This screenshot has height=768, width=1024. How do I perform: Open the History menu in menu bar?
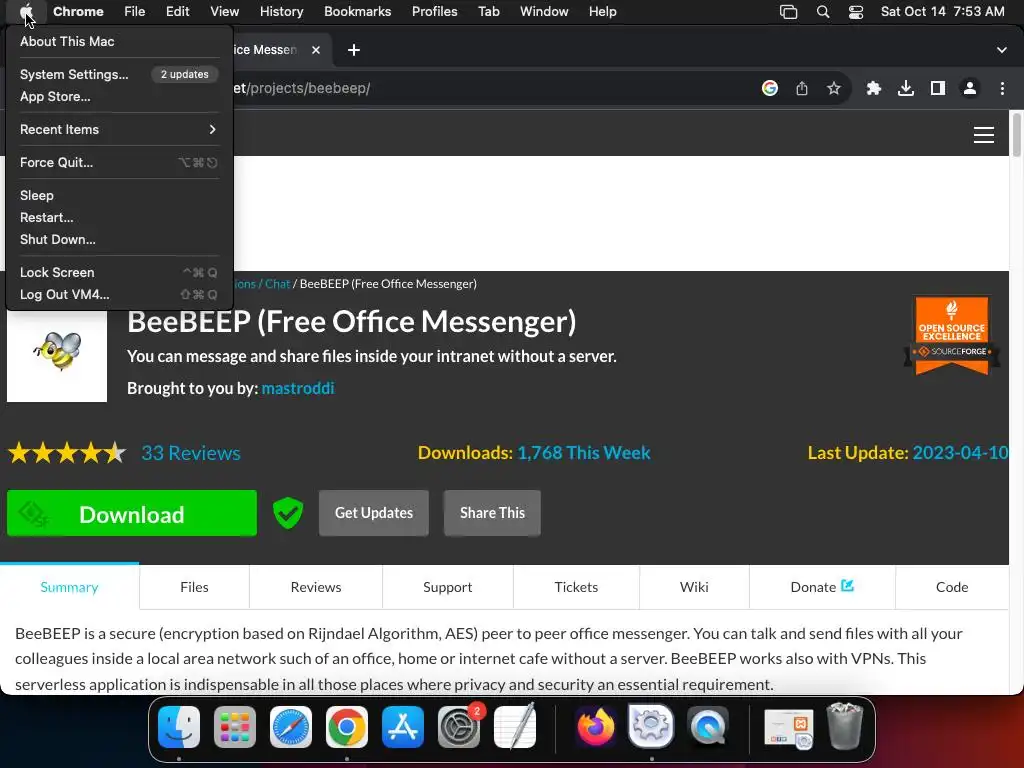pyautogui.click(x=281, y=12)
